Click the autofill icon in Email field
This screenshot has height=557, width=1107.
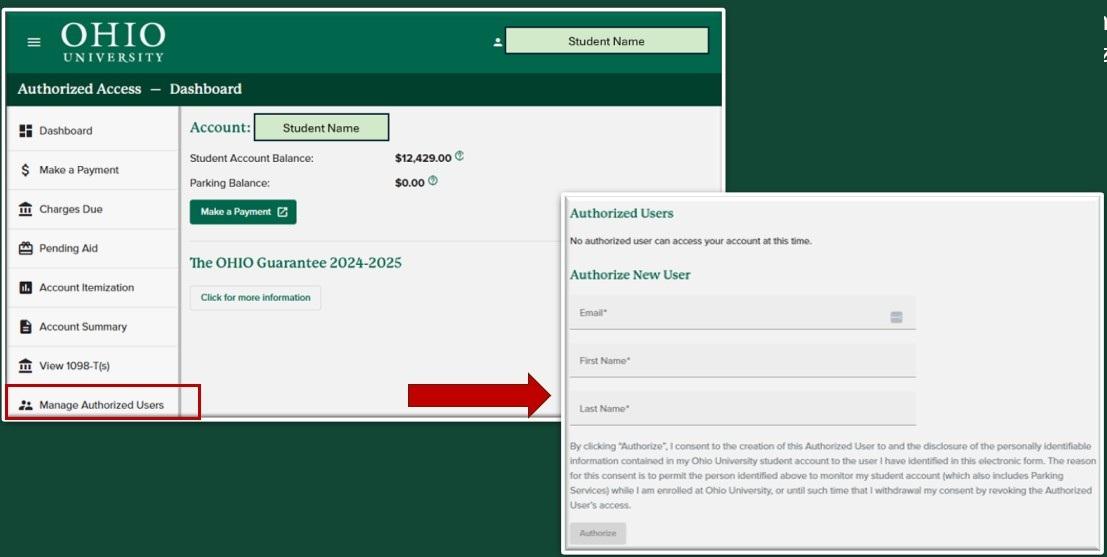click(x=896, y=317)
